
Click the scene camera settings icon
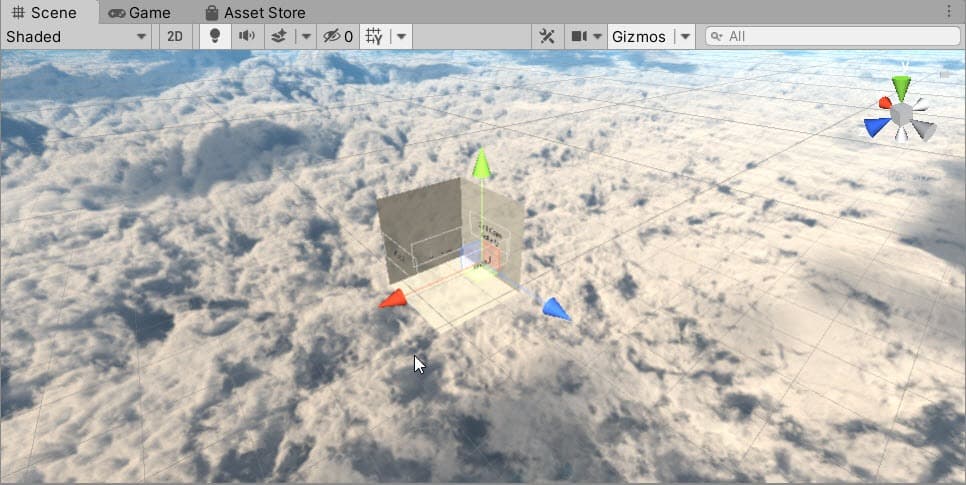[580, 36]
